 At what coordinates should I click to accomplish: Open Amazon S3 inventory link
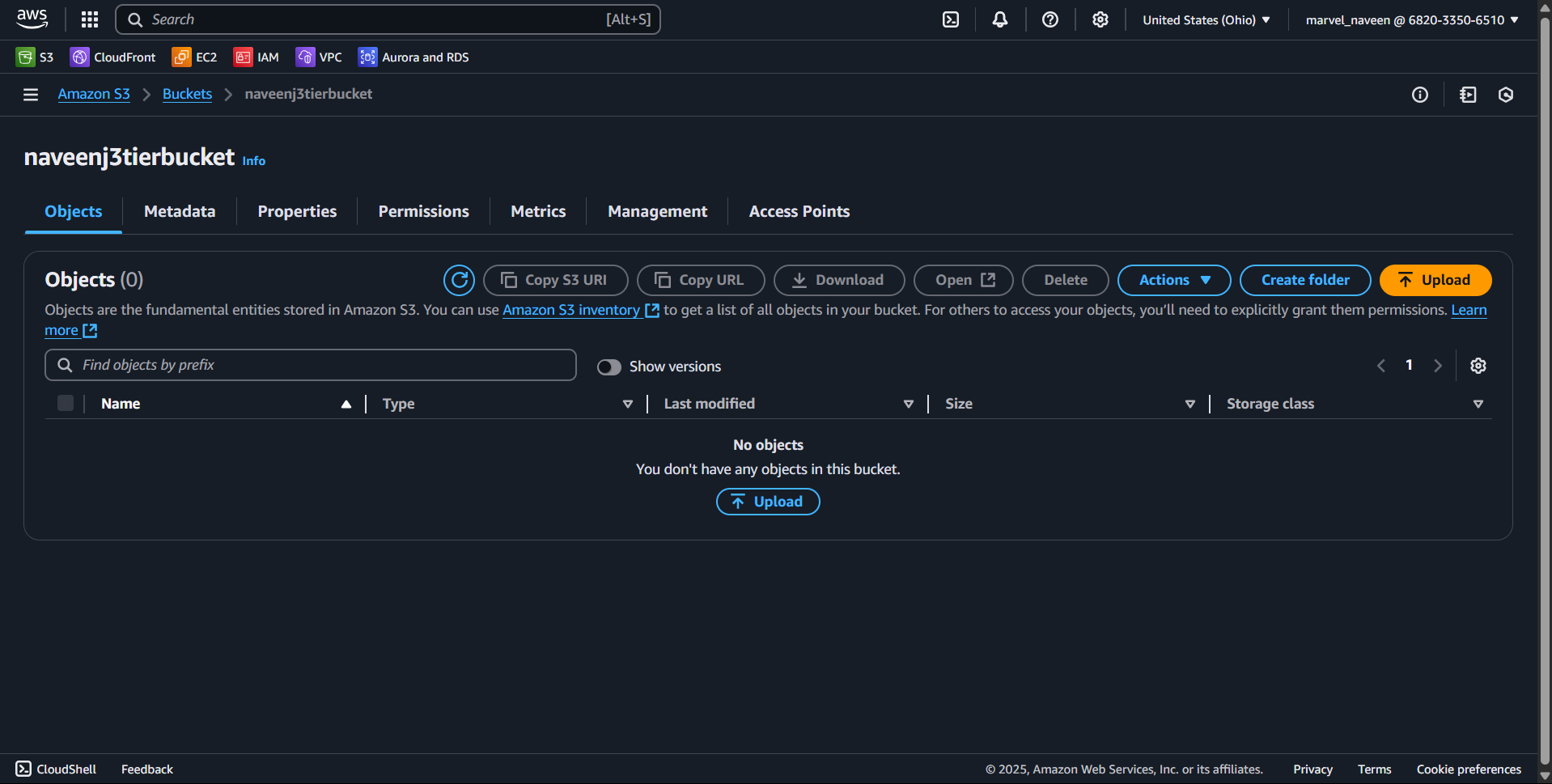tap(581, 310)
